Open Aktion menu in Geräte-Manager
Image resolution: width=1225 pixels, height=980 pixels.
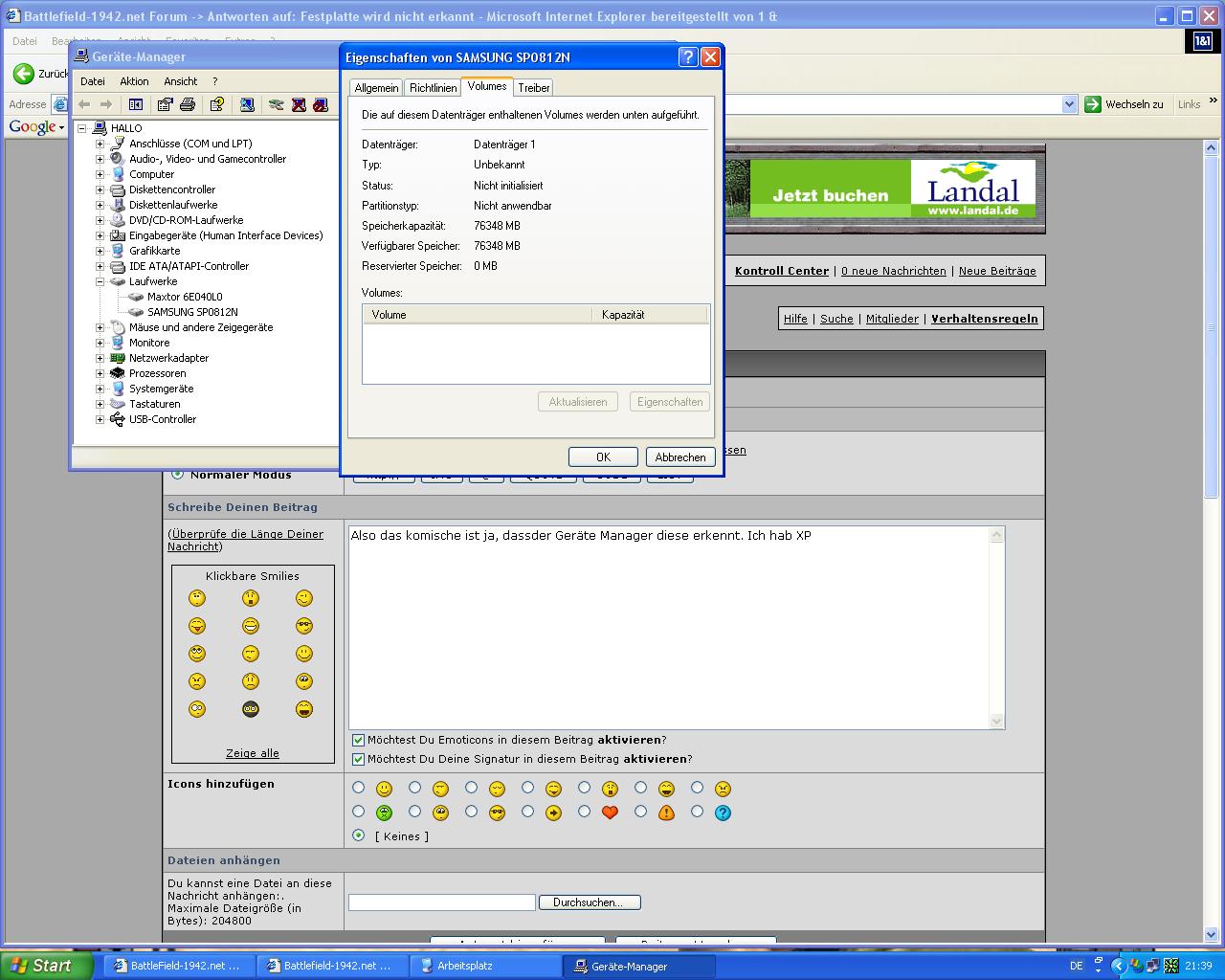point(134,81)
